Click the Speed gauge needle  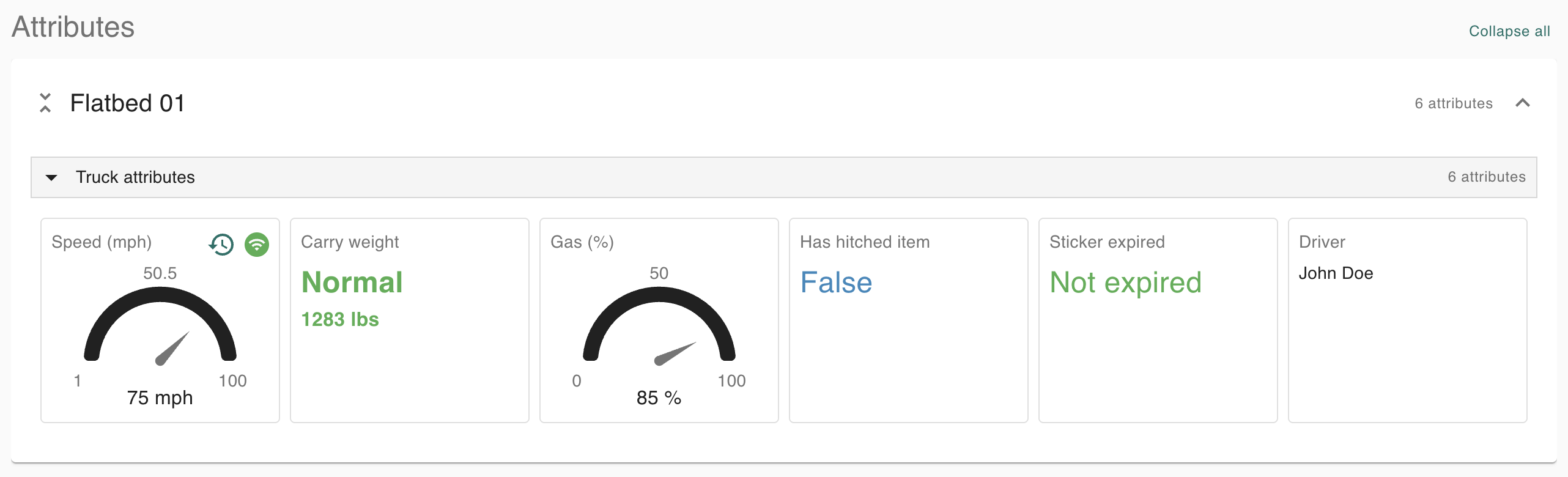click(172, 349)
